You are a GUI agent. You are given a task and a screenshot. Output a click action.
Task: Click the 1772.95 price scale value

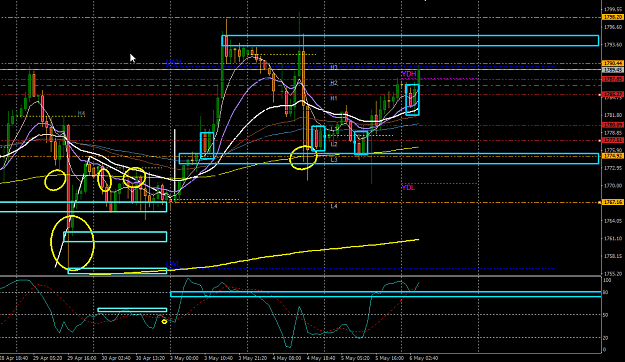pos(613,168)
